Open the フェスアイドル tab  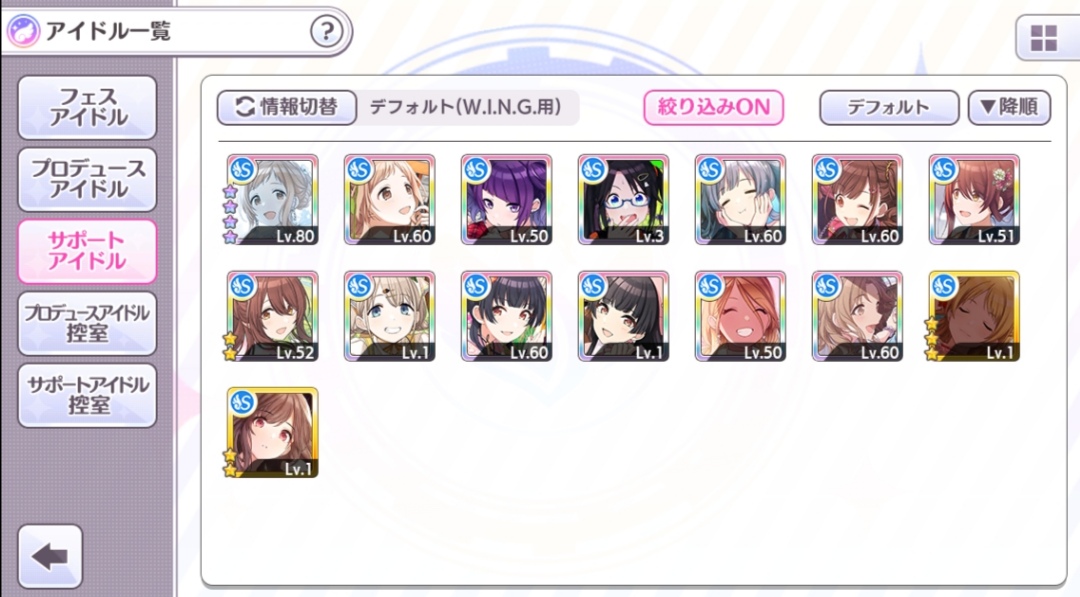coord(87,107)
